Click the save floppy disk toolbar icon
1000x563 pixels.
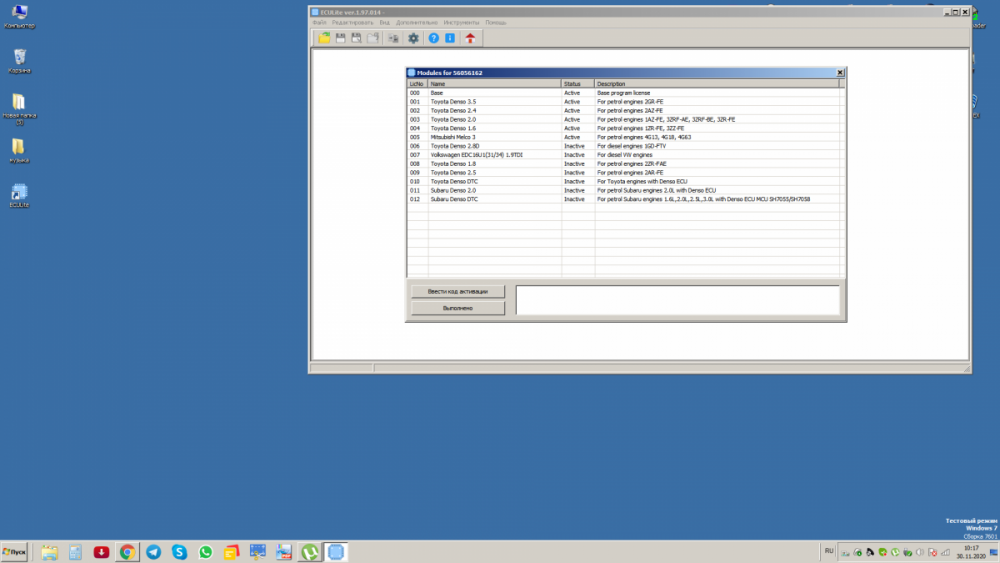coord(341,38)
